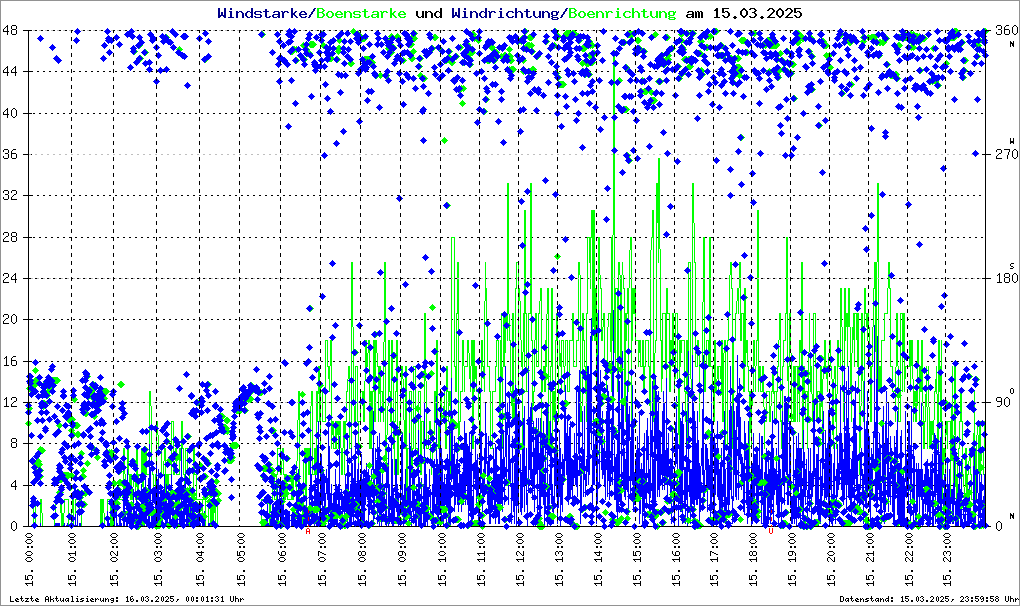Click green 'Boenstarke' in the title
The height and width of the screenshot is (606, 1020).
tap(361, 13)
